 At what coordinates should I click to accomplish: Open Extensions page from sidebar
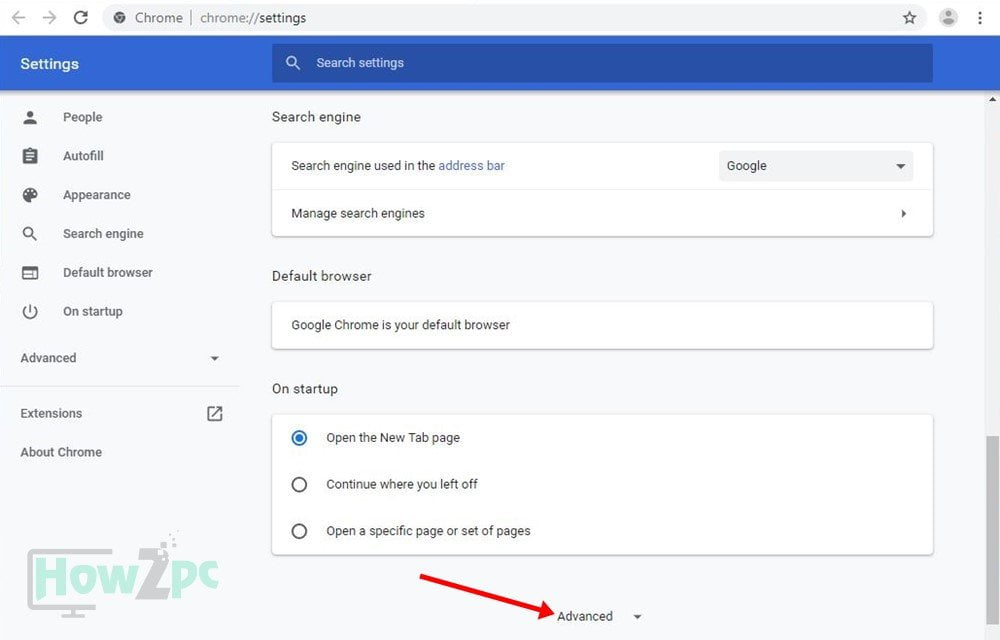point(51,414)
